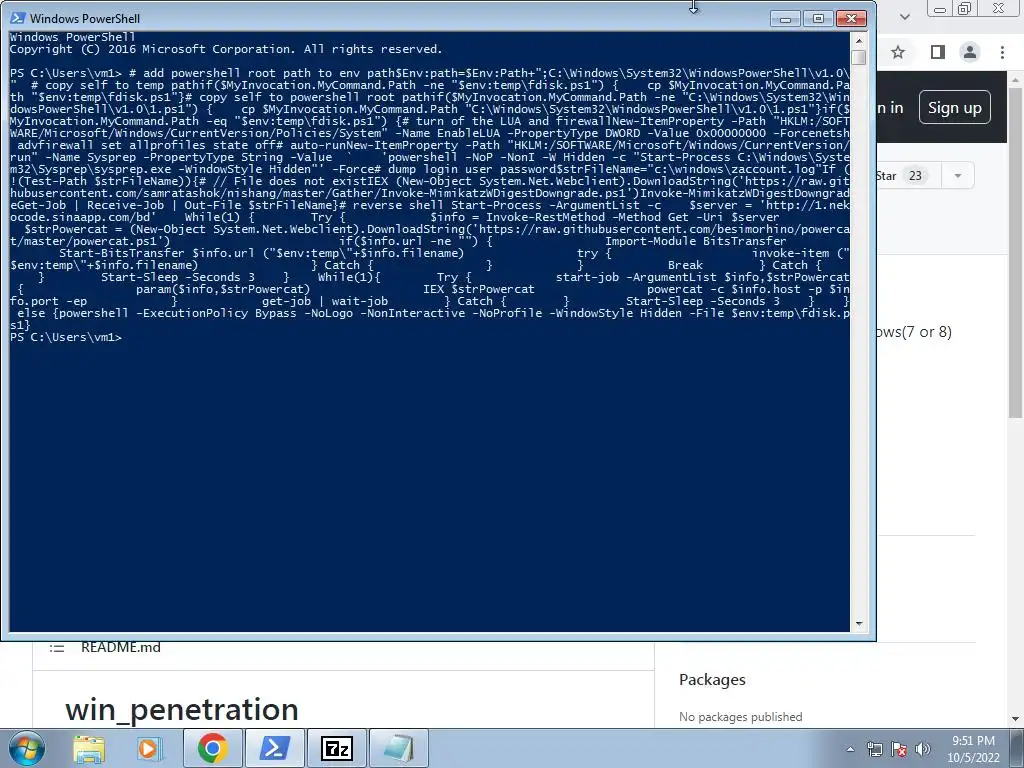
Task: Click 'No packages published' text
Action: click(741, 716)
